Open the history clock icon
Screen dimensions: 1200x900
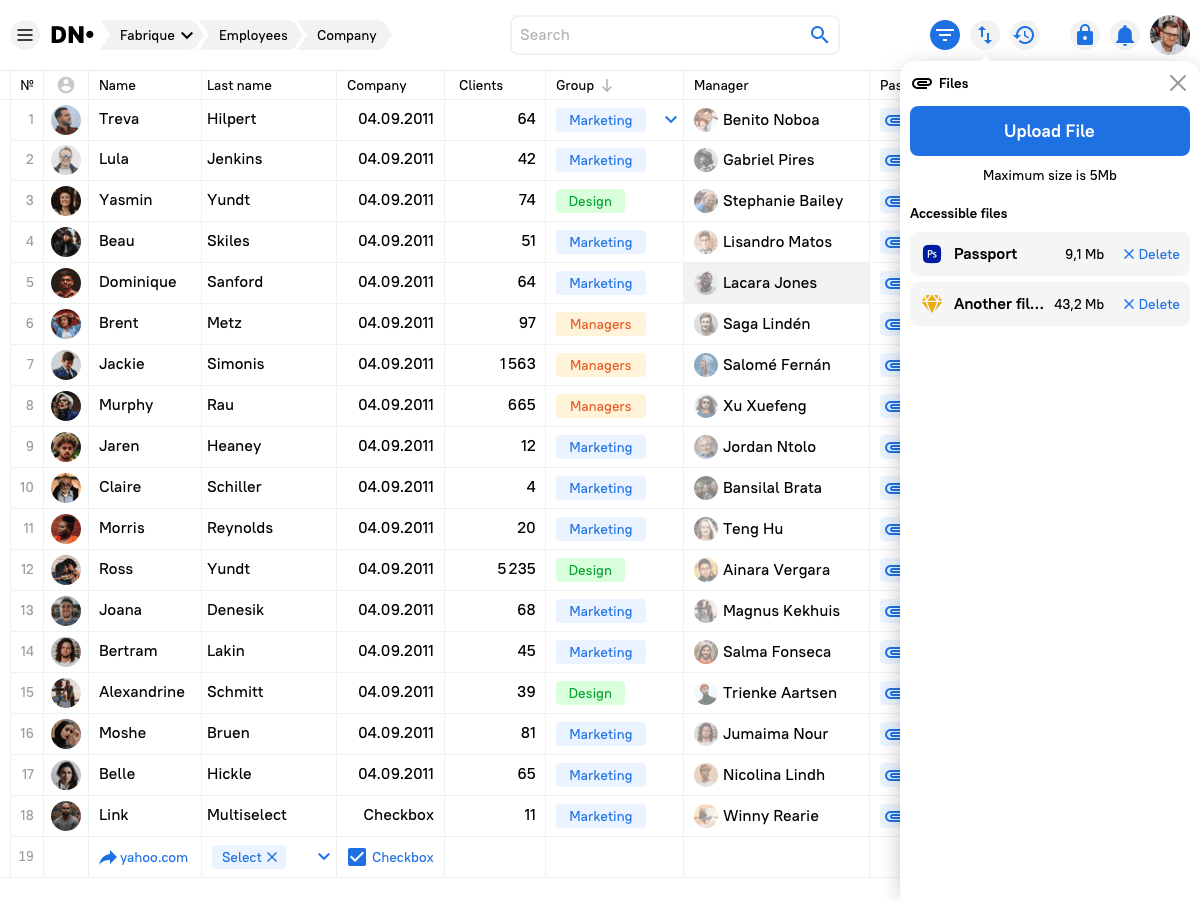tap(1024, 35)
